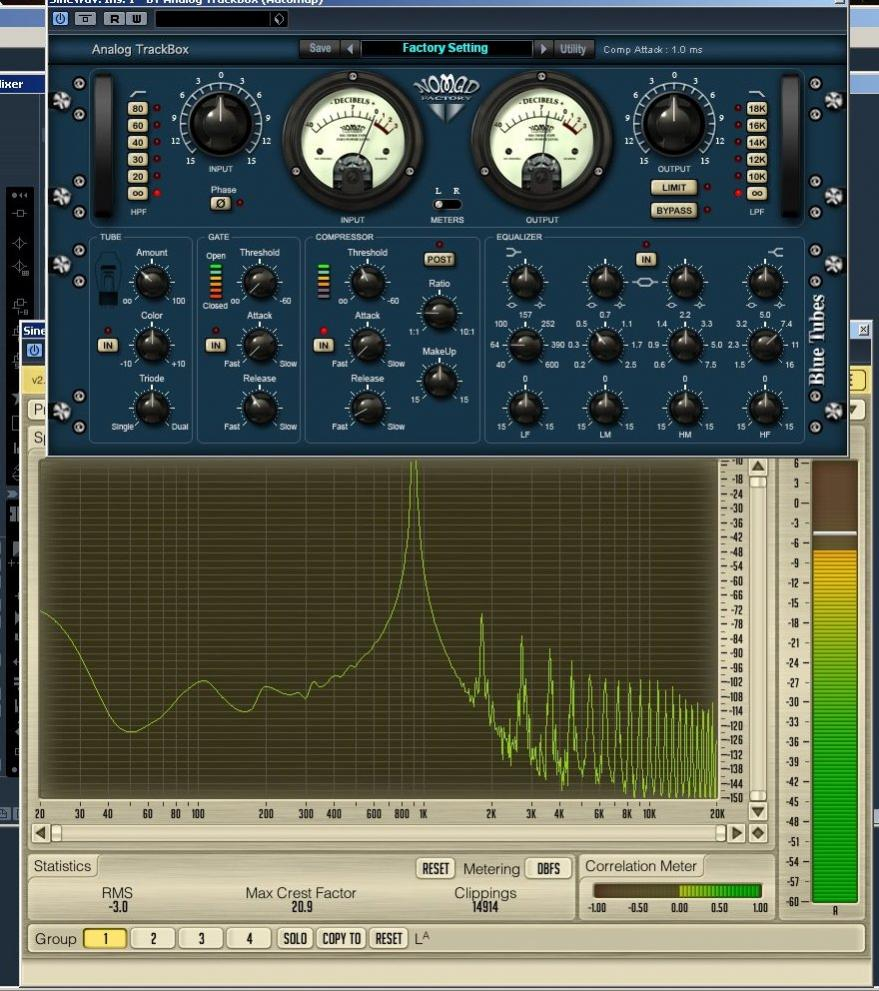Select the 80 Hz high-pass filter button
Viewport: 879px width, 991px height.
(137, 108)
